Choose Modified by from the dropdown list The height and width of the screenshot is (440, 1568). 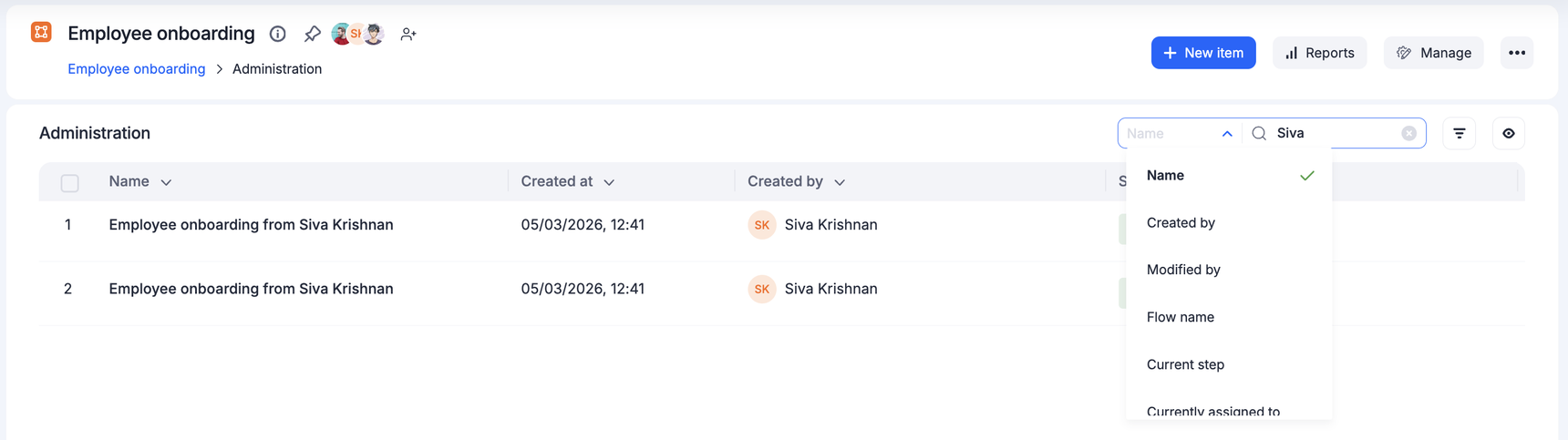1182,270
